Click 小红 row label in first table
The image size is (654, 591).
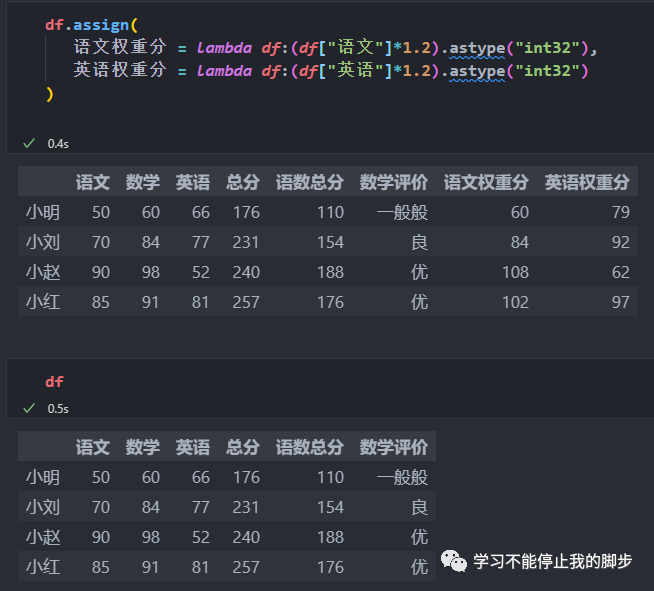(x=43, y=302)
